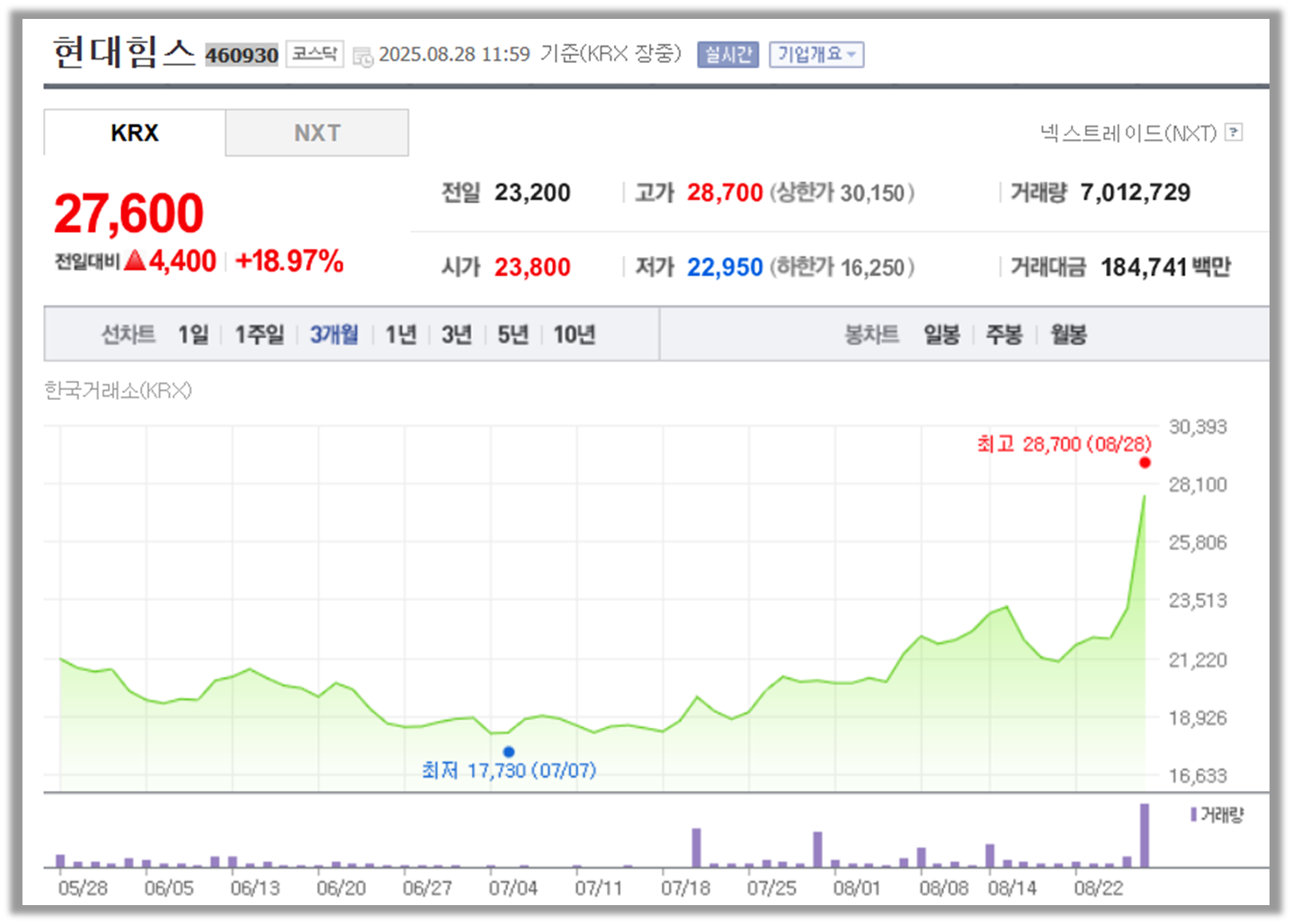Click the 코스닥 market badge
This screenshot has height=924, width=1292.
pyautogui.click(x=315, y=54)
